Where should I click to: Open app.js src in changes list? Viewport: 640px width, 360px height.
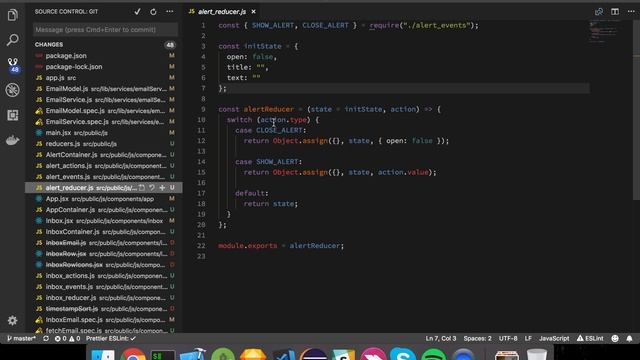click(x=104, y=78)
